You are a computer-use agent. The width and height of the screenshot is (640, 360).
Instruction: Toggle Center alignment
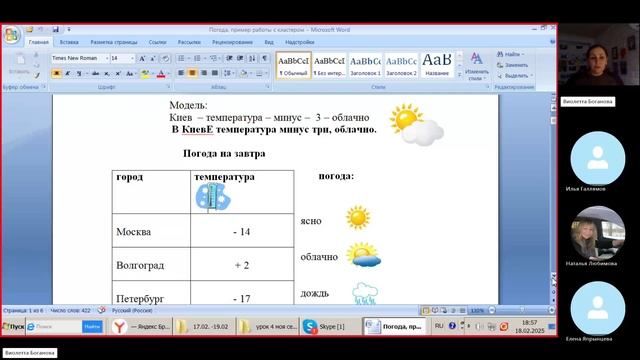(192, 73)
